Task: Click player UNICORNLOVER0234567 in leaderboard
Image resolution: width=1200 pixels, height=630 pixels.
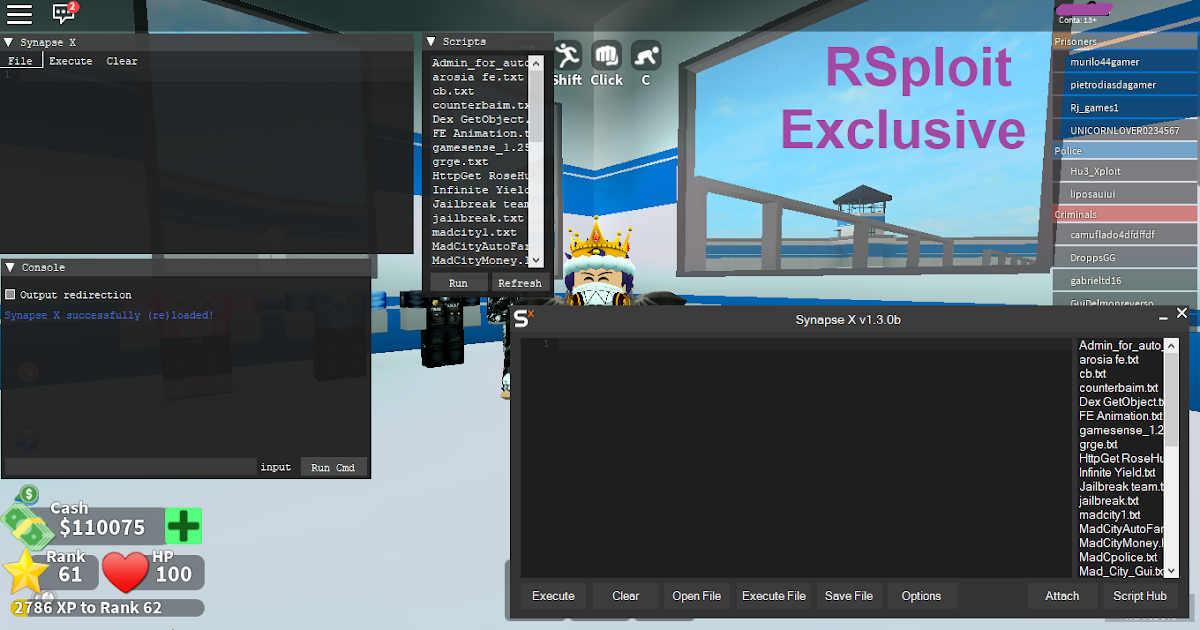Action: coord(1125,130)
